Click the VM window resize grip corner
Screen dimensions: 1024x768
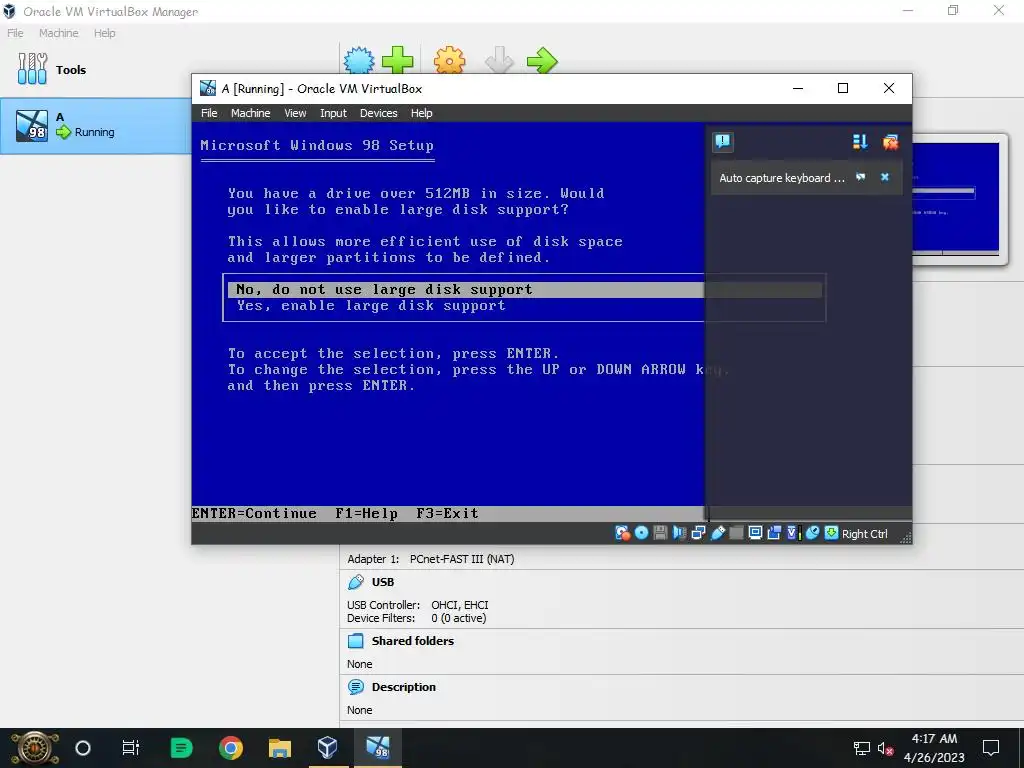(x=906, y=537)
